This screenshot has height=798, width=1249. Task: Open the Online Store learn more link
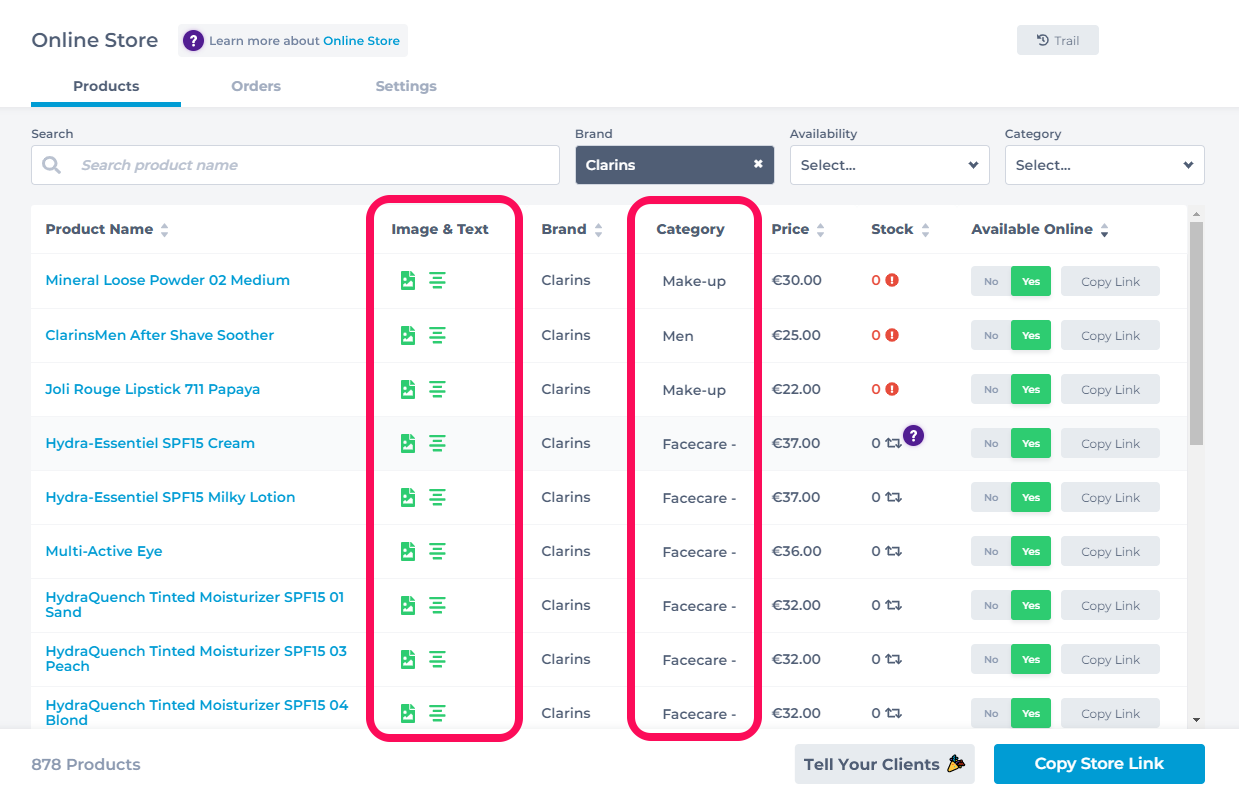click(x=361, y=41)
